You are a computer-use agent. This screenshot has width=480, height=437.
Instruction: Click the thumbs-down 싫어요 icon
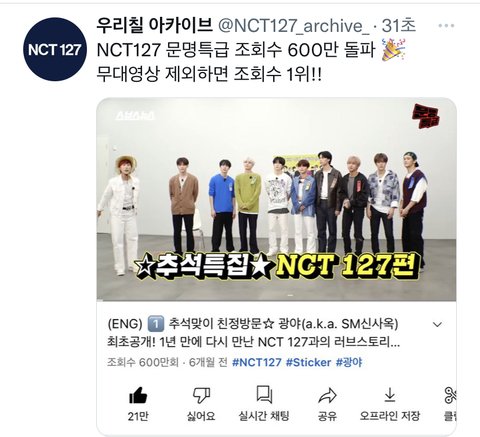tap(201, 395)
